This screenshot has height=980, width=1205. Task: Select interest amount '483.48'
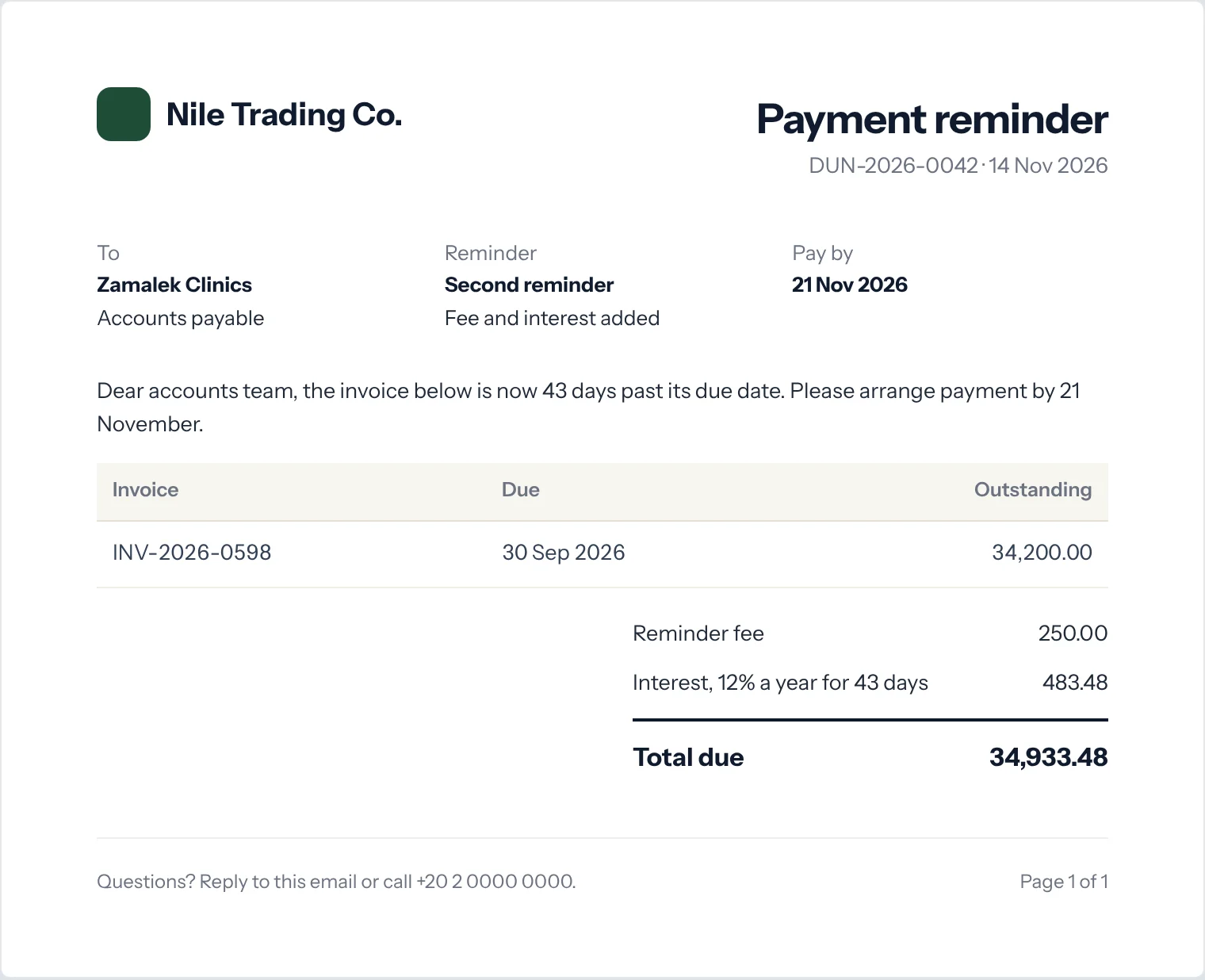pyautogui.click(x=1075, y=683)
